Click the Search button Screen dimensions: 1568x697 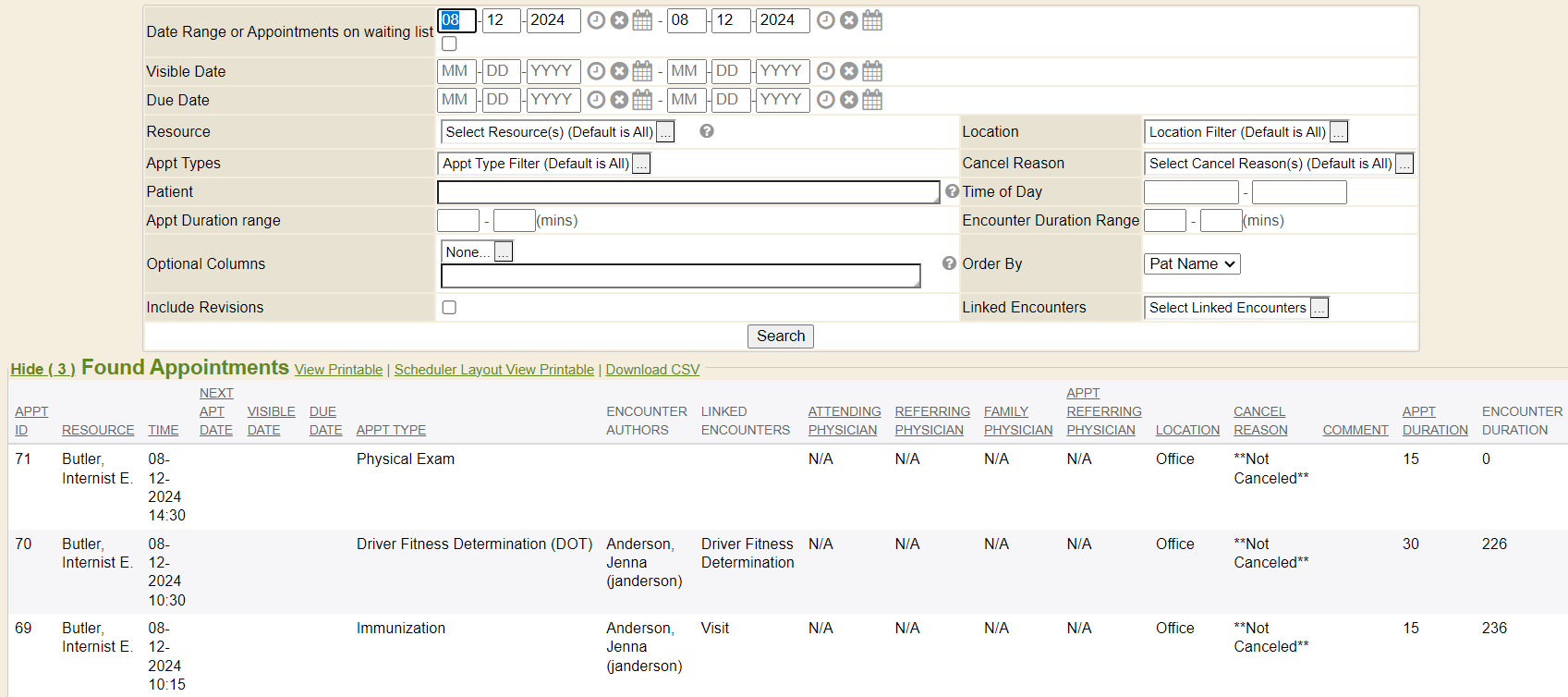point(780,336)
